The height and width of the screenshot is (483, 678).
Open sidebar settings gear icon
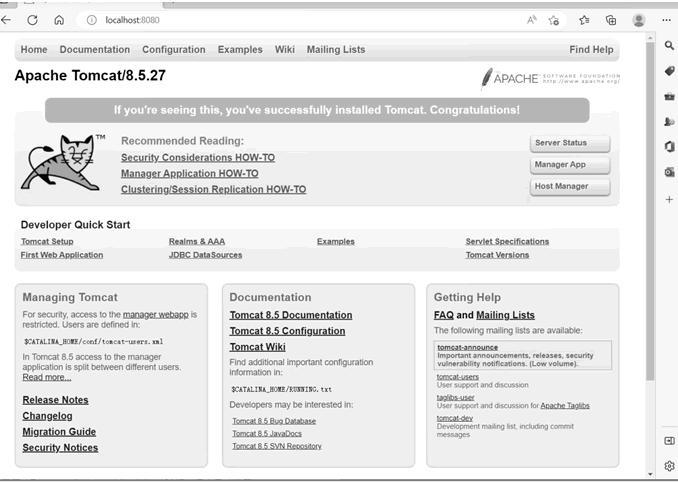pos(669,466)
